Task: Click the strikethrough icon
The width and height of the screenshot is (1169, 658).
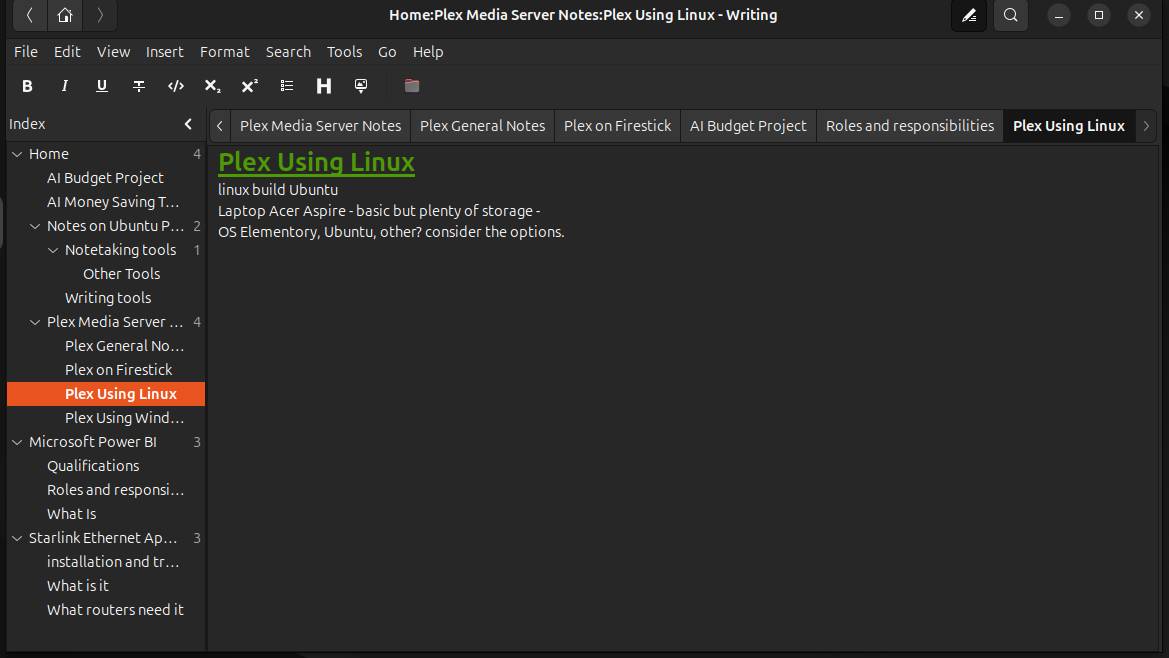Action: pyautogui.click(x=139, y=86)
